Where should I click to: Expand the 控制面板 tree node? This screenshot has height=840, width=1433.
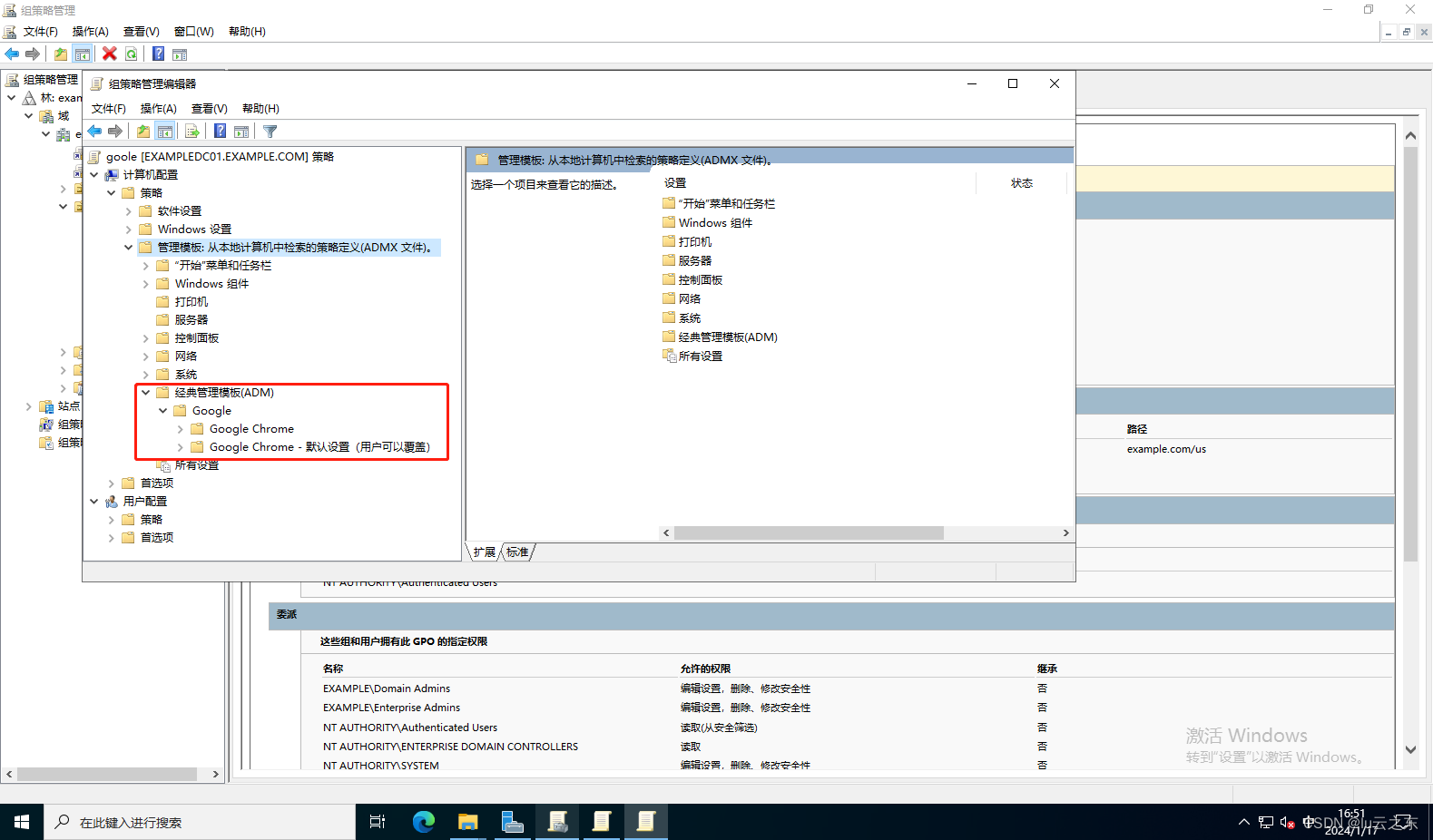click(145, 338)
